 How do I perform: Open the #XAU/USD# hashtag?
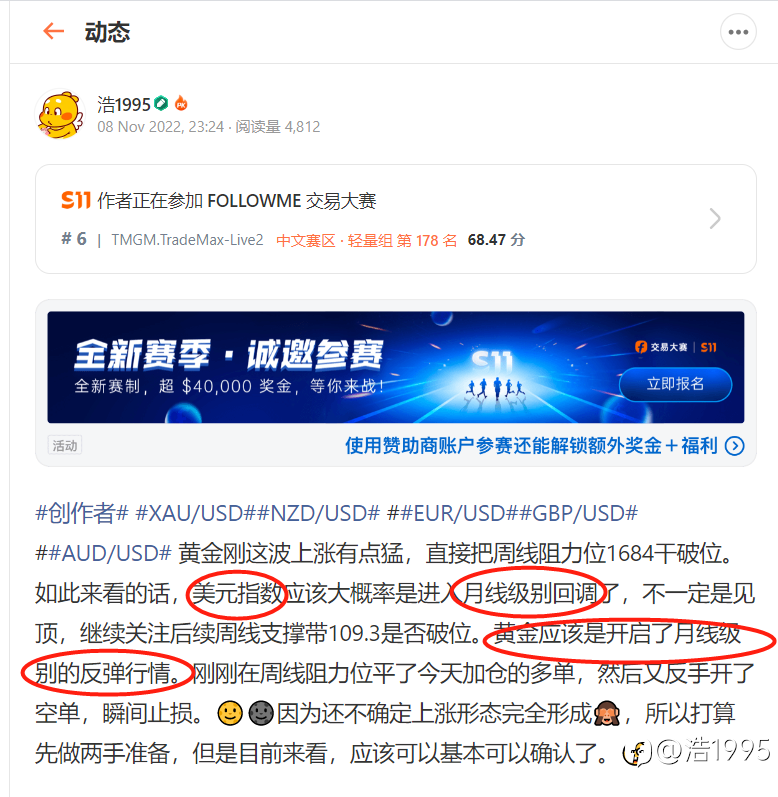[x=195, y=513]
